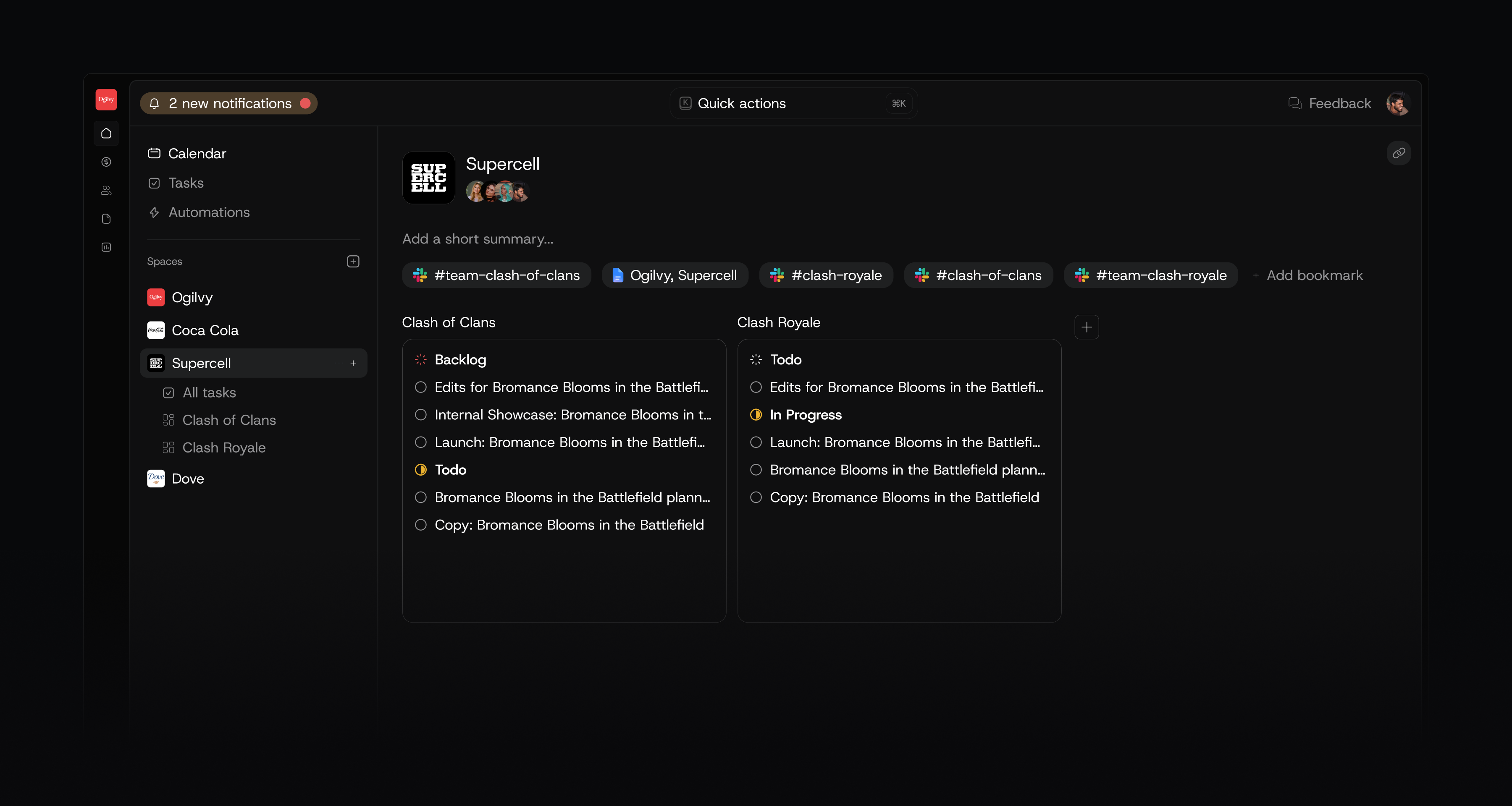Click the In Progress status icon
The width and height of the screenshot is (1512, 806).
[756, 415]
